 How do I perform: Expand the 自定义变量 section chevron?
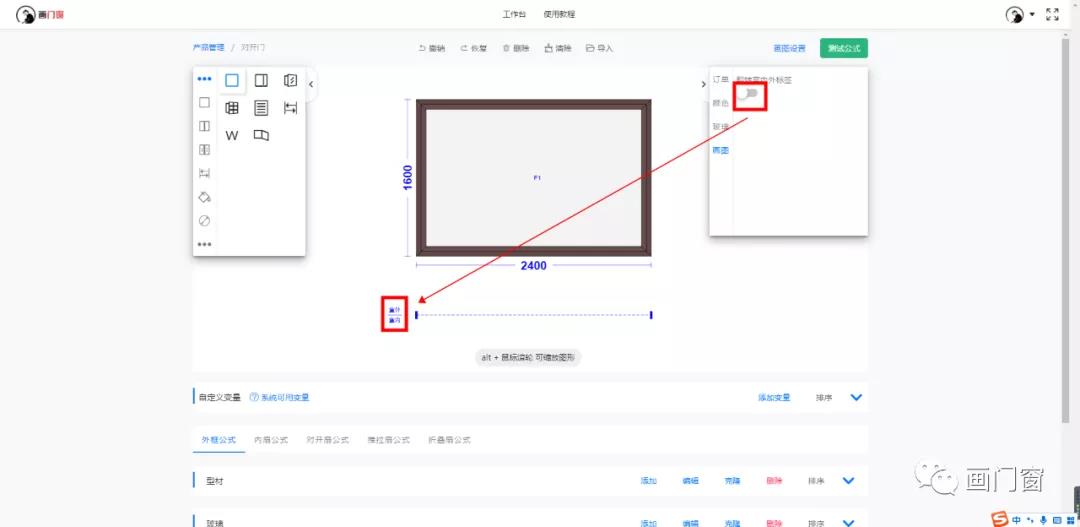[856, 397]
